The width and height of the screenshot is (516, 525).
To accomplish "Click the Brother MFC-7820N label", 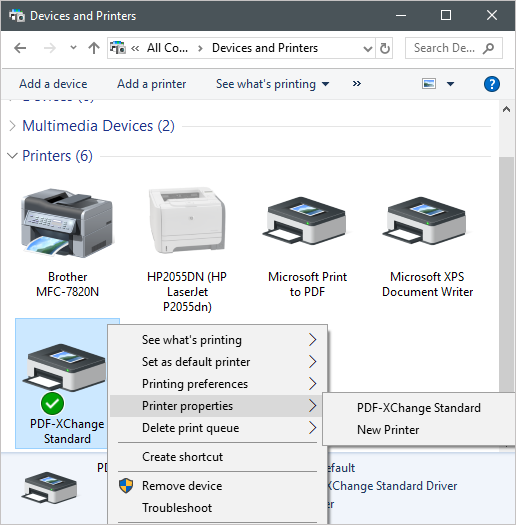I will pos(67,284).
